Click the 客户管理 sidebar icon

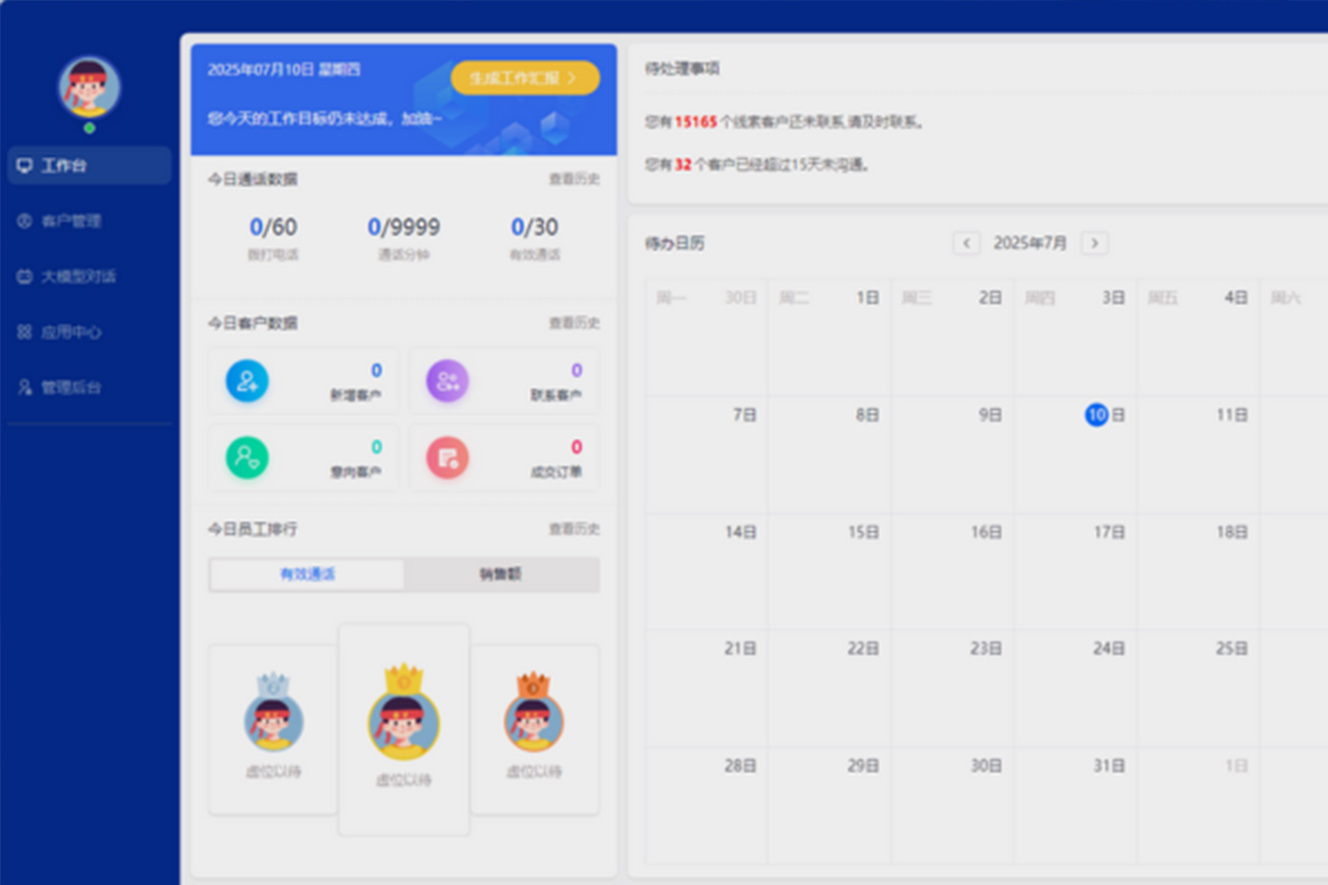coord(25,221)
